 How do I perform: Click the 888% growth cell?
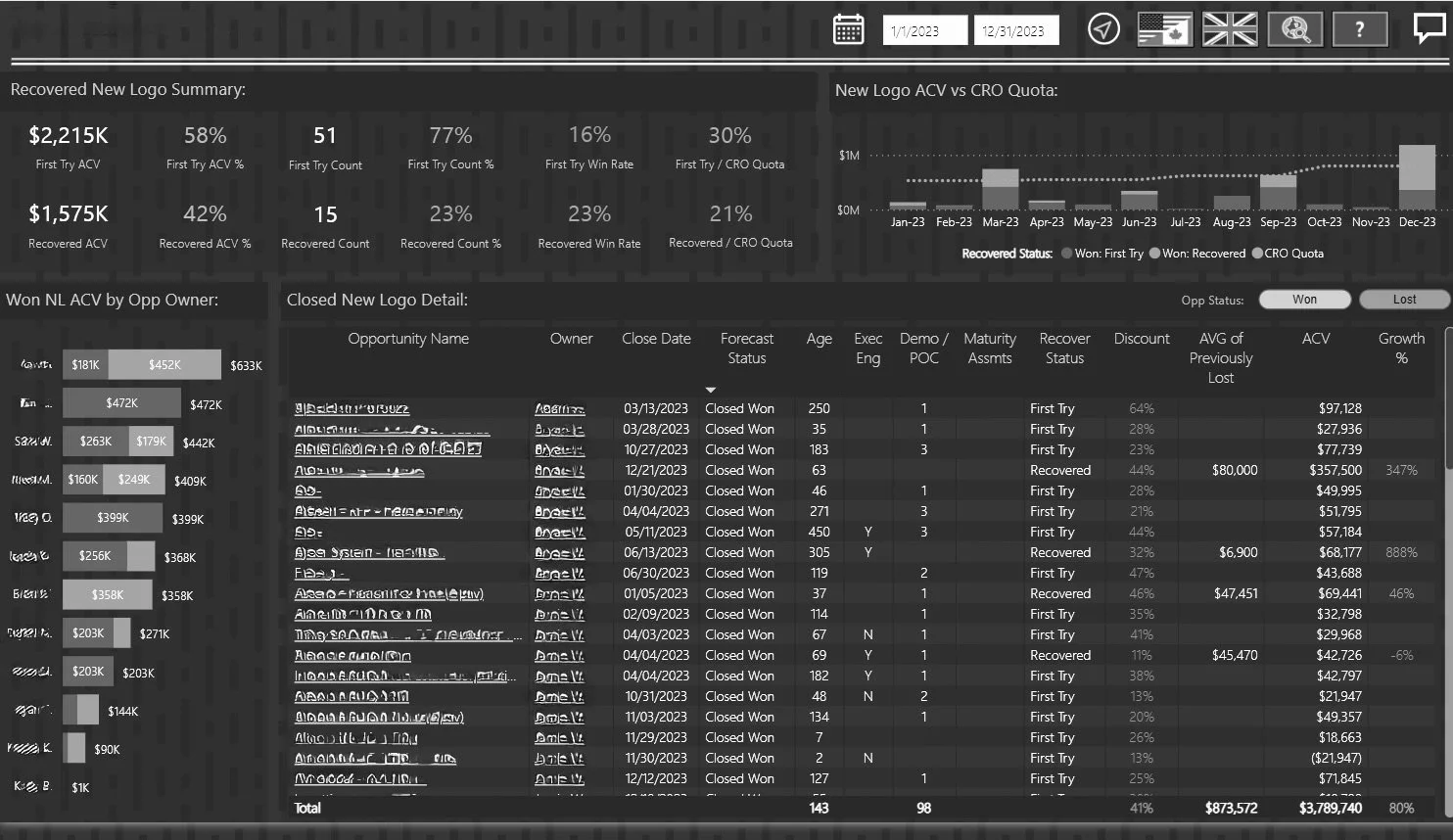(x=1401, y=552)
